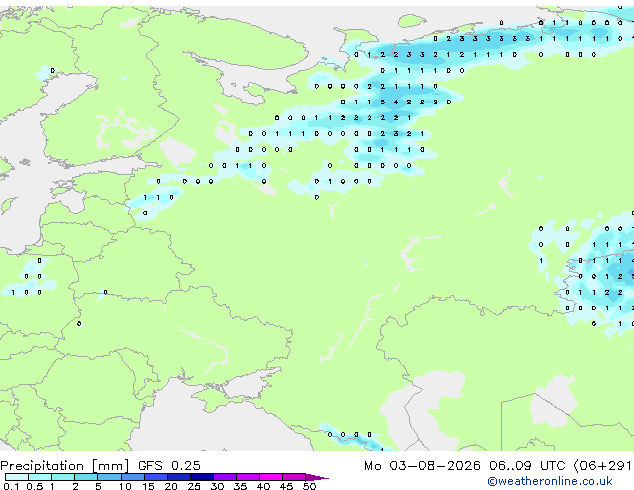634x490 pixels.
Task: Select the 10–15 mm legend swatch
Action: (x=132, y=477)
